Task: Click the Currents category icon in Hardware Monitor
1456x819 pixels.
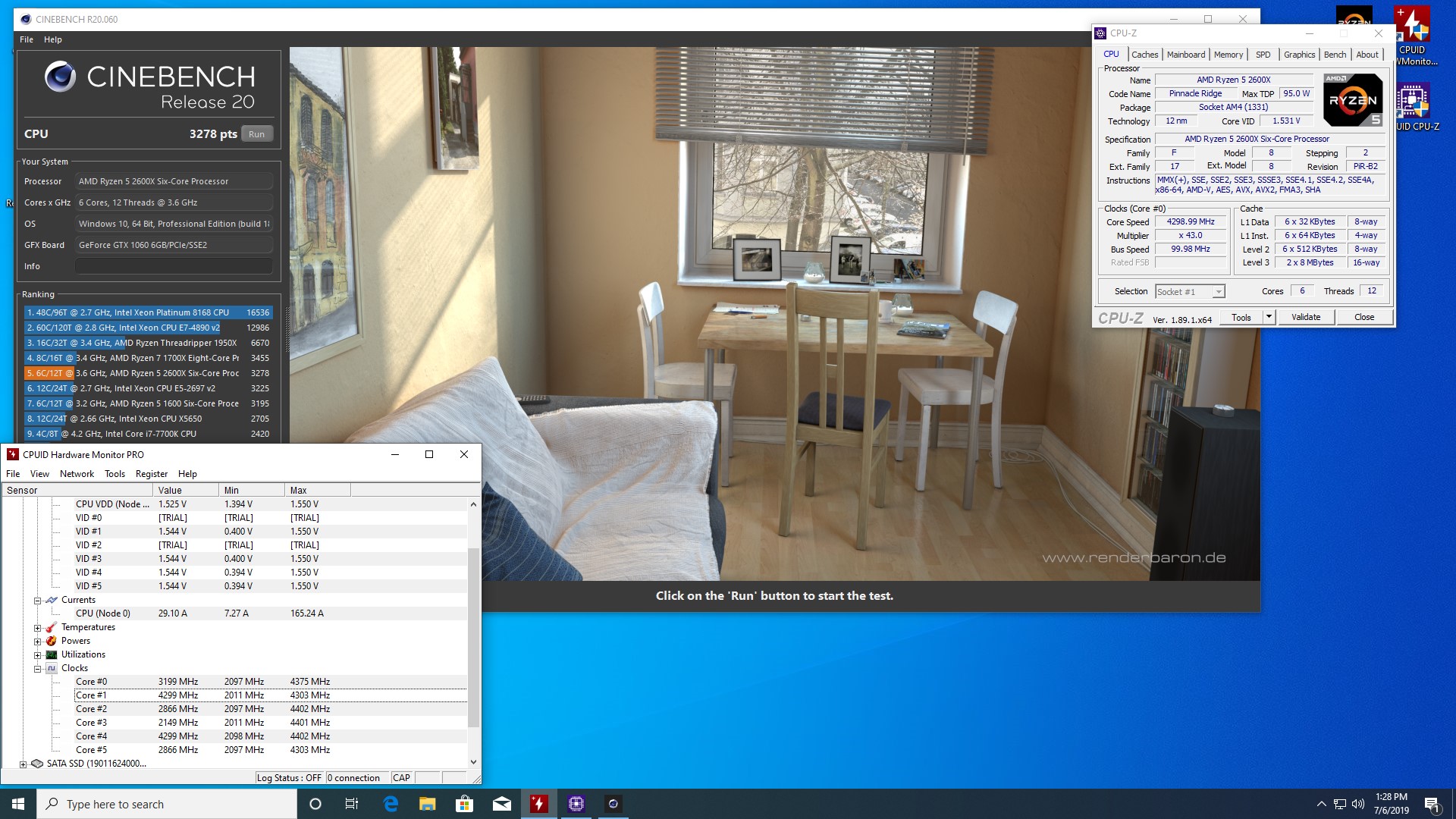Action: (52, 600)
